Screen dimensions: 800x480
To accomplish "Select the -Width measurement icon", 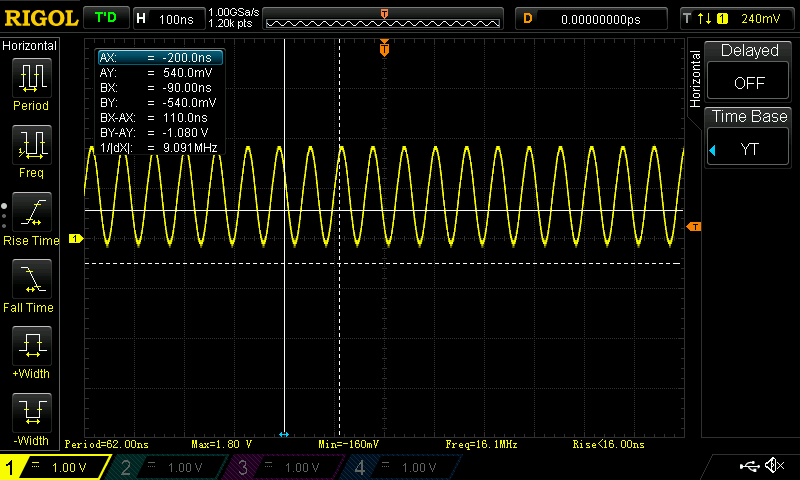I will (32, 413).
